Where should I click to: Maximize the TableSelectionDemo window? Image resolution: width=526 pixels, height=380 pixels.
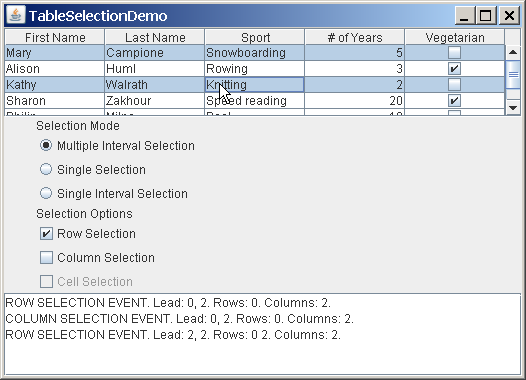click(485, 15)
